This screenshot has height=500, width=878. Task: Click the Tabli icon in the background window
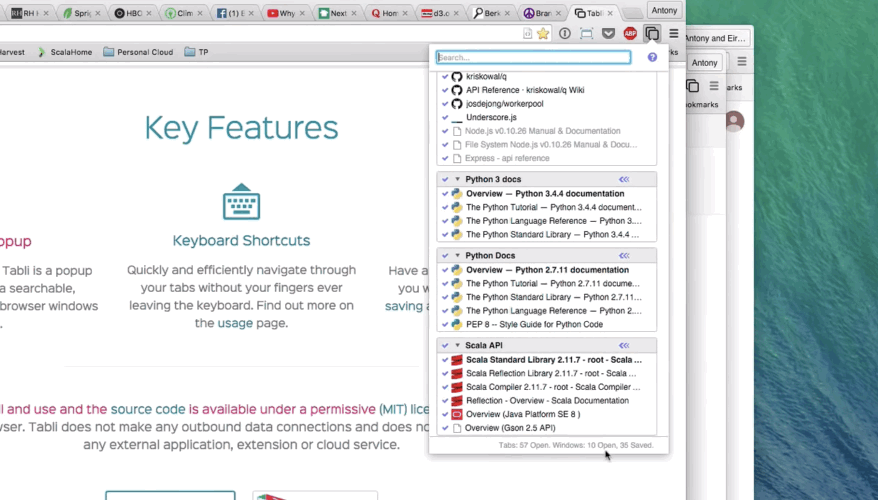(693, 86)
